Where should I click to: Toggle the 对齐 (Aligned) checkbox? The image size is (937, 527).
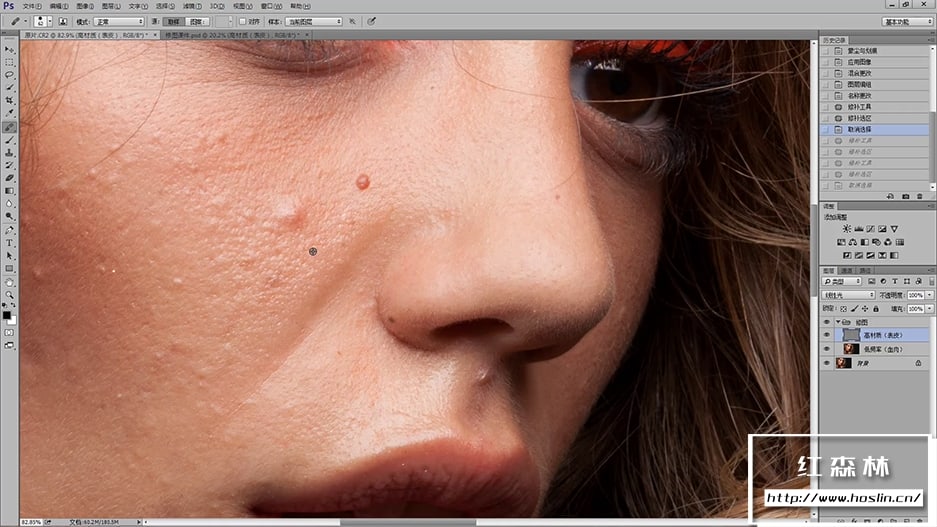pyautogui.click(x=243, y=22)
